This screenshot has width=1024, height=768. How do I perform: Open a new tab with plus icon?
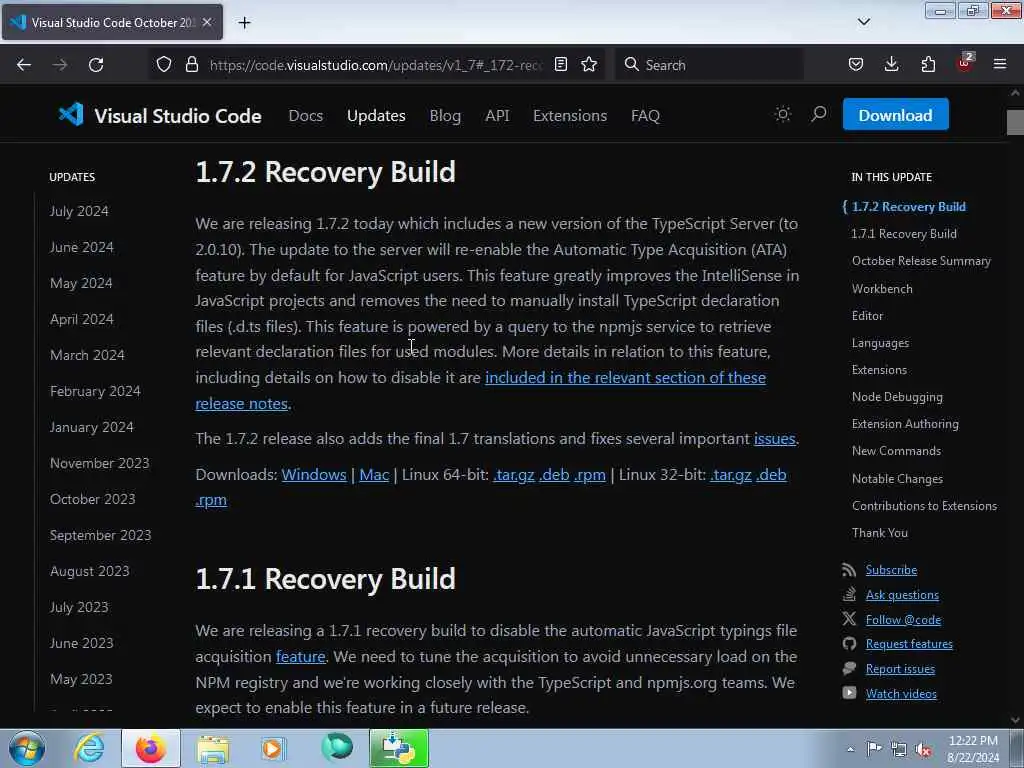click(x=244, y=23)
